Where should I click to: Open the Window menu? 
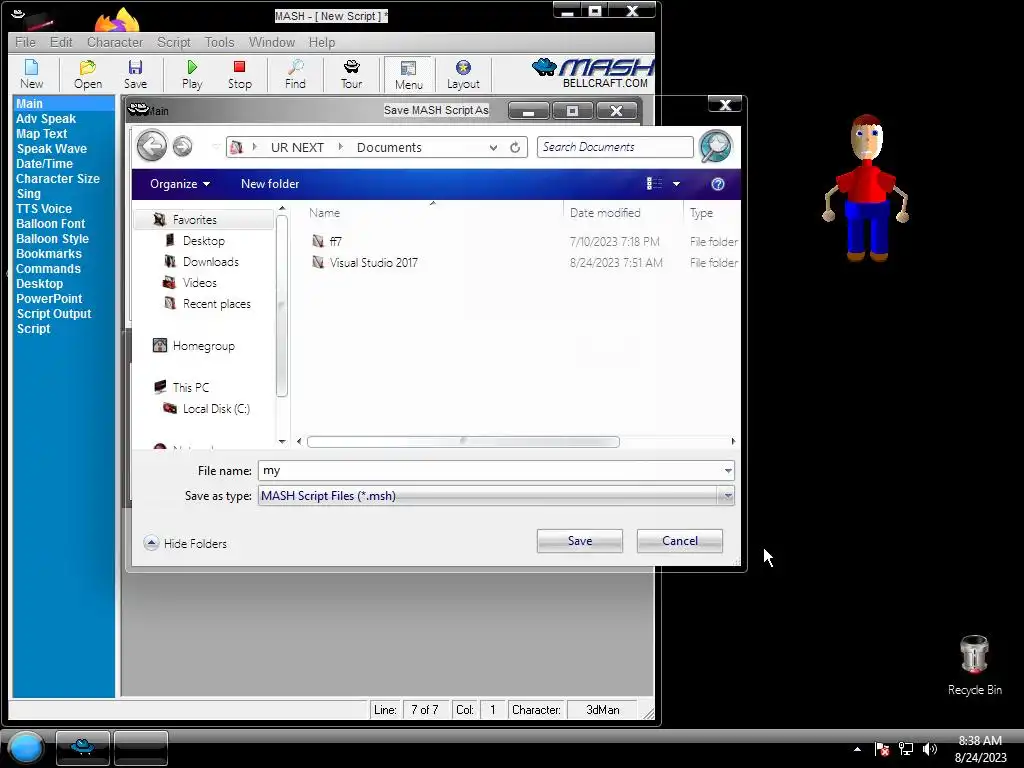tap(272, 42)
